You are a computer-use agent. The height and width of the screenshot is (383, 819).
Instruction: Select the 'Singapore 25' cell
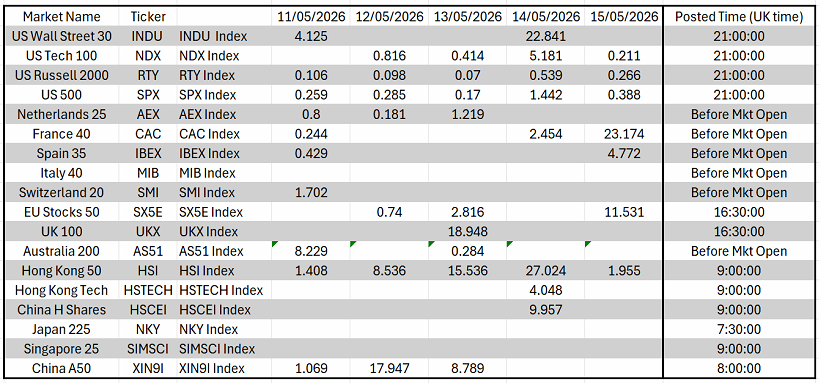pos(62,349)
